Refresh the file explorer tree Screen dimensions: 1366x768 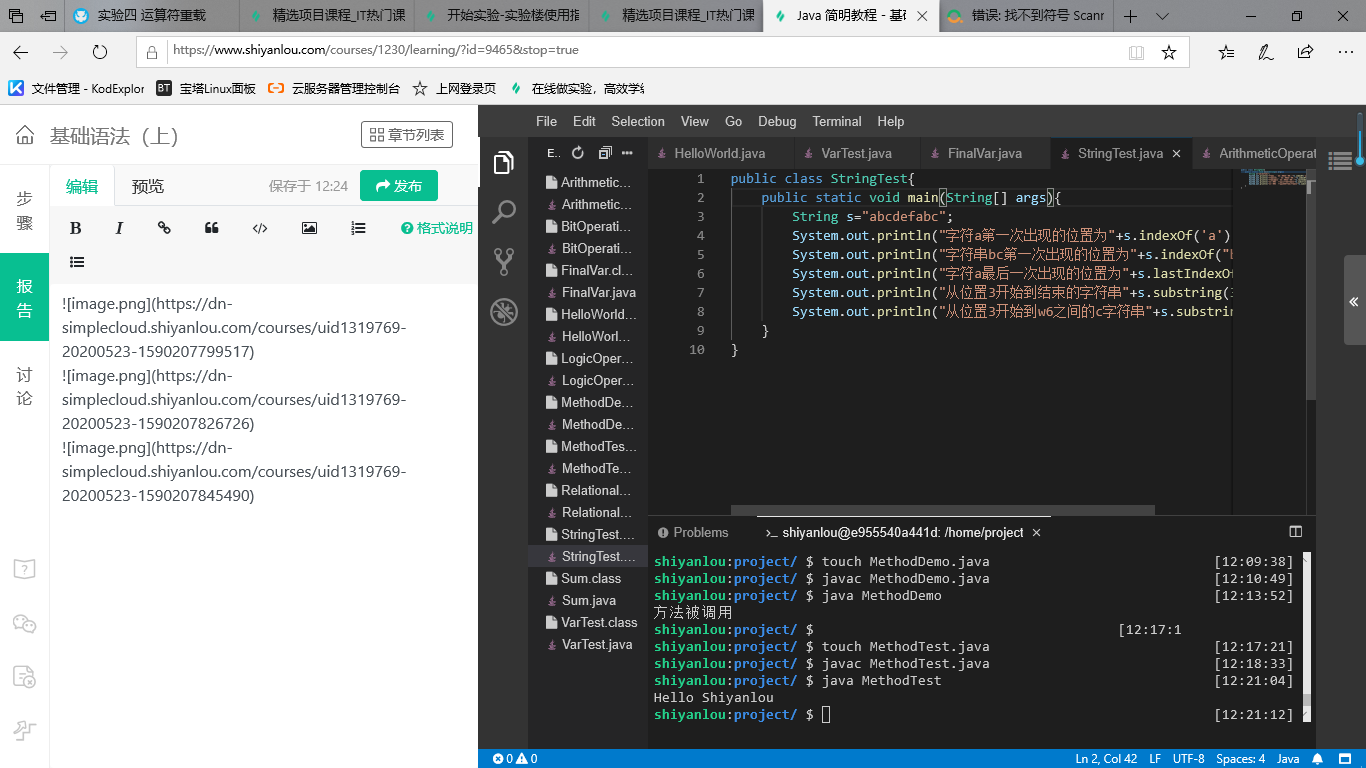tap(577, 153)
